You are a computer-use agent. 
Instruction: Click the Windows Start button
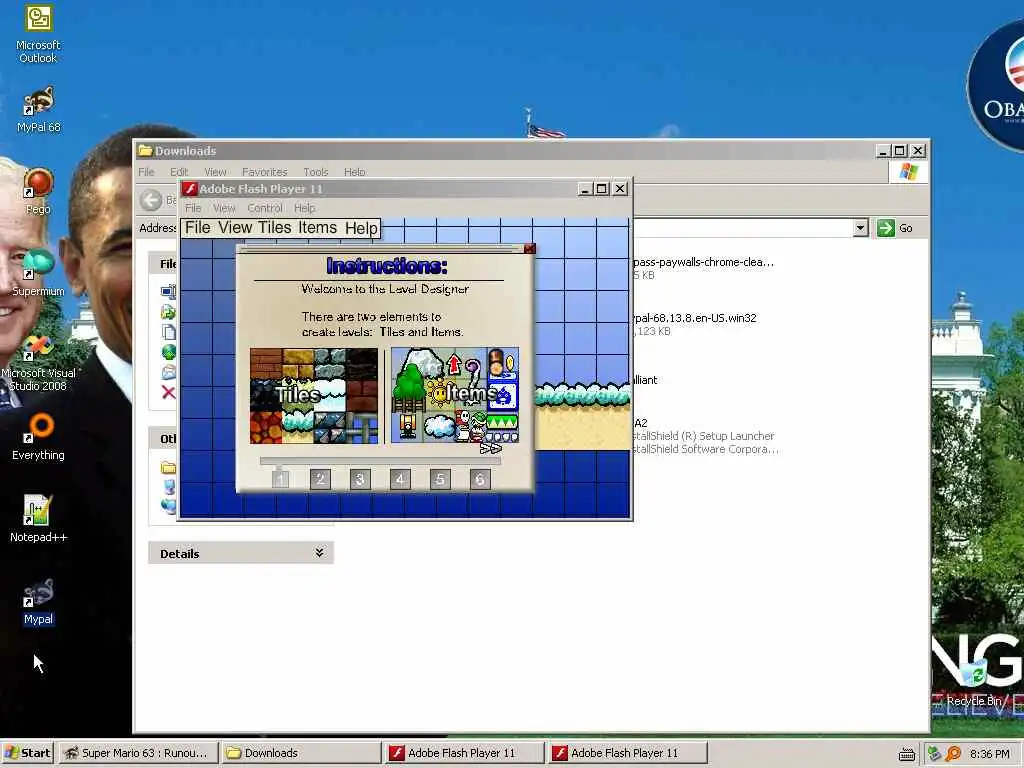27,753
